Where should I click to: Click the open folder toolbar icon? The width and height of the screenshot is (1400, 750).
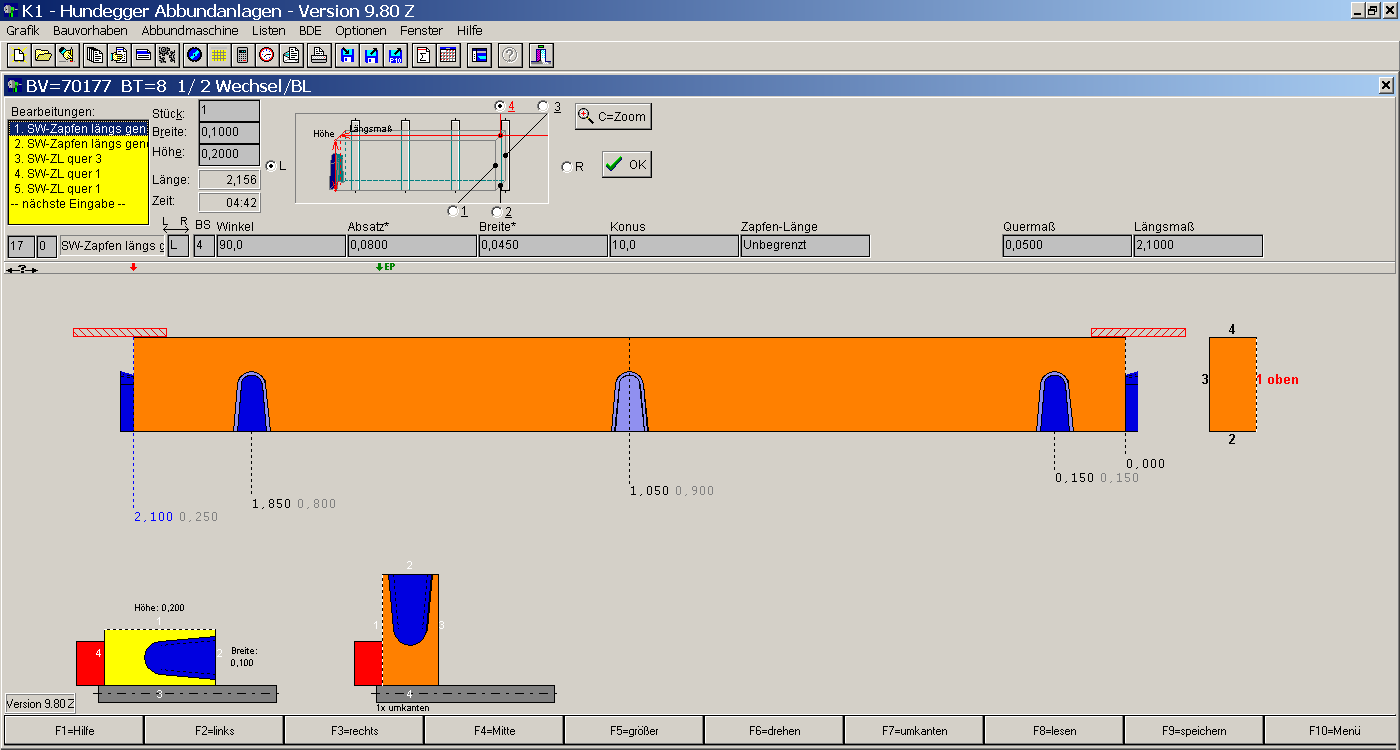pyautogui.click(x=42, y=55)
